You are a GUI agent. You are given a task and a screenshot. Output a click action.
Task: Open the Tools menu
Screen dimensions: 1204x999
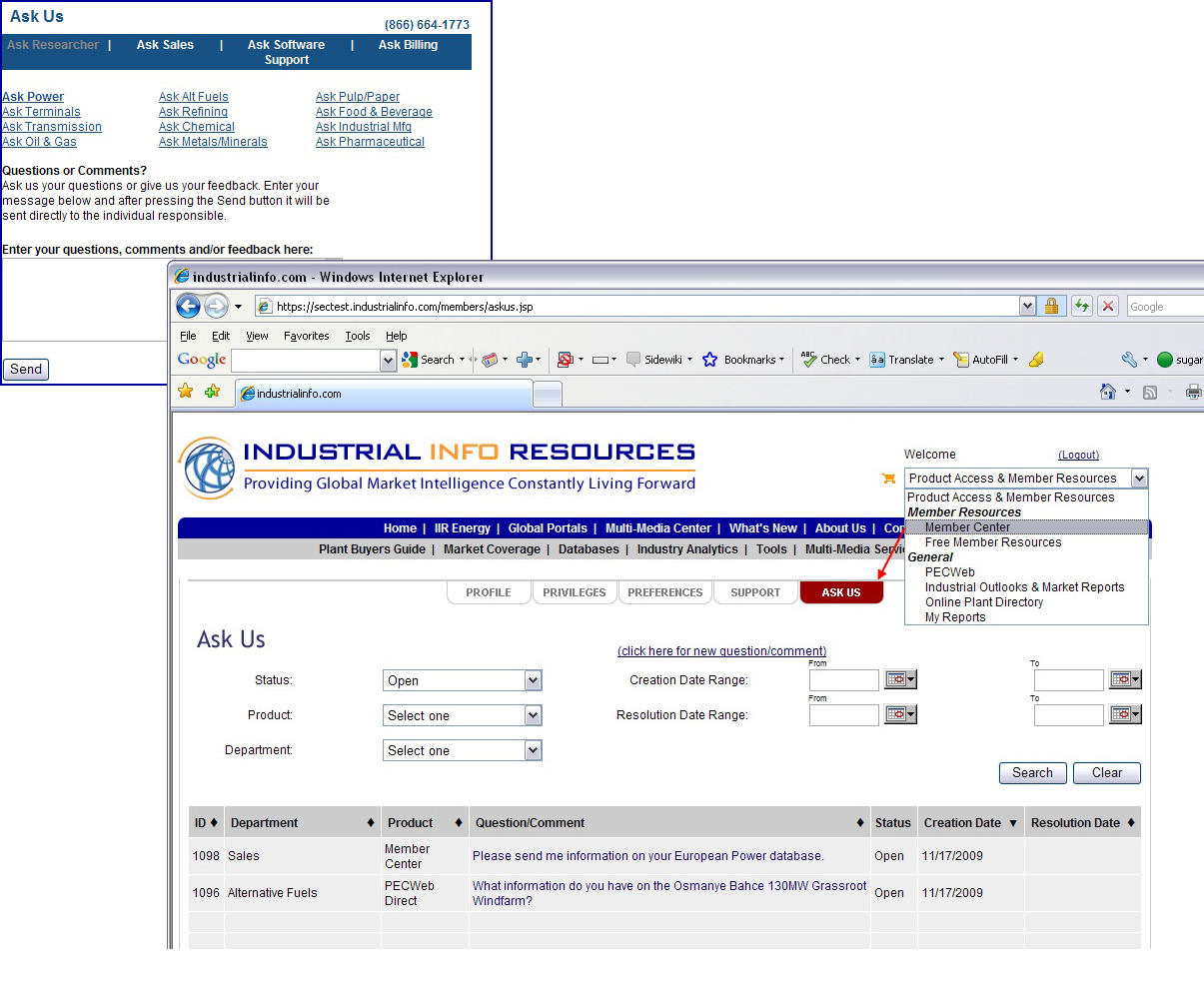358,336
